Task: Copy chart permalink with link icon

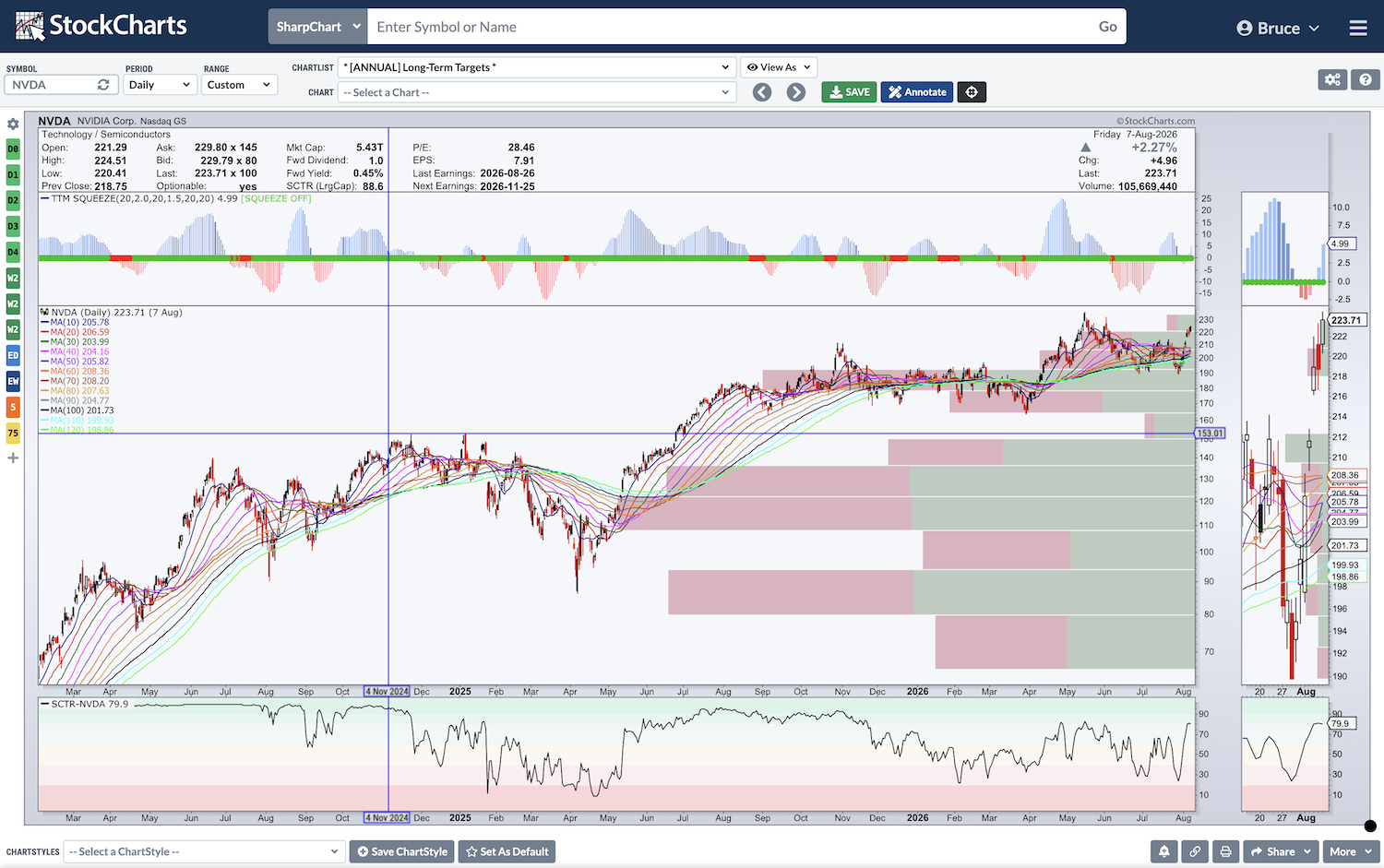Action: point(1195,851)
